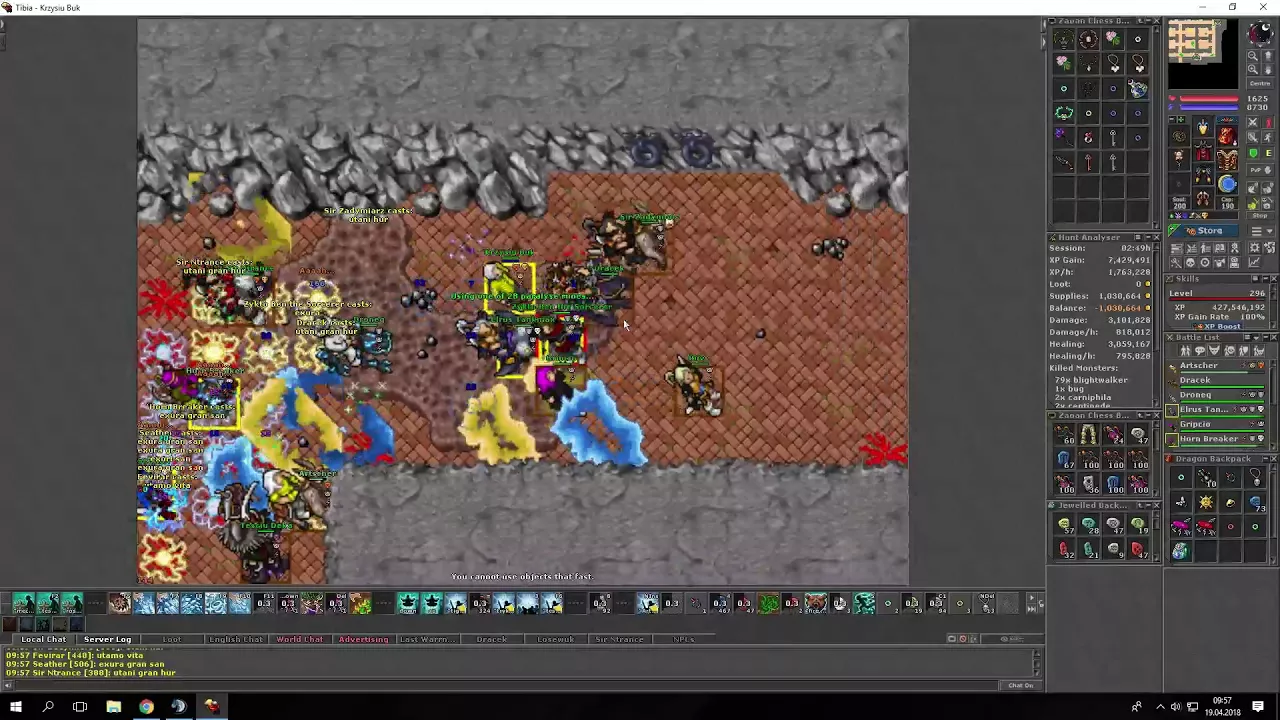Image resolution: width=1280 pixels, height=720 pixels.
Task: Zoom in the minimap with lower magnifier
Action: coord(1253,69)
